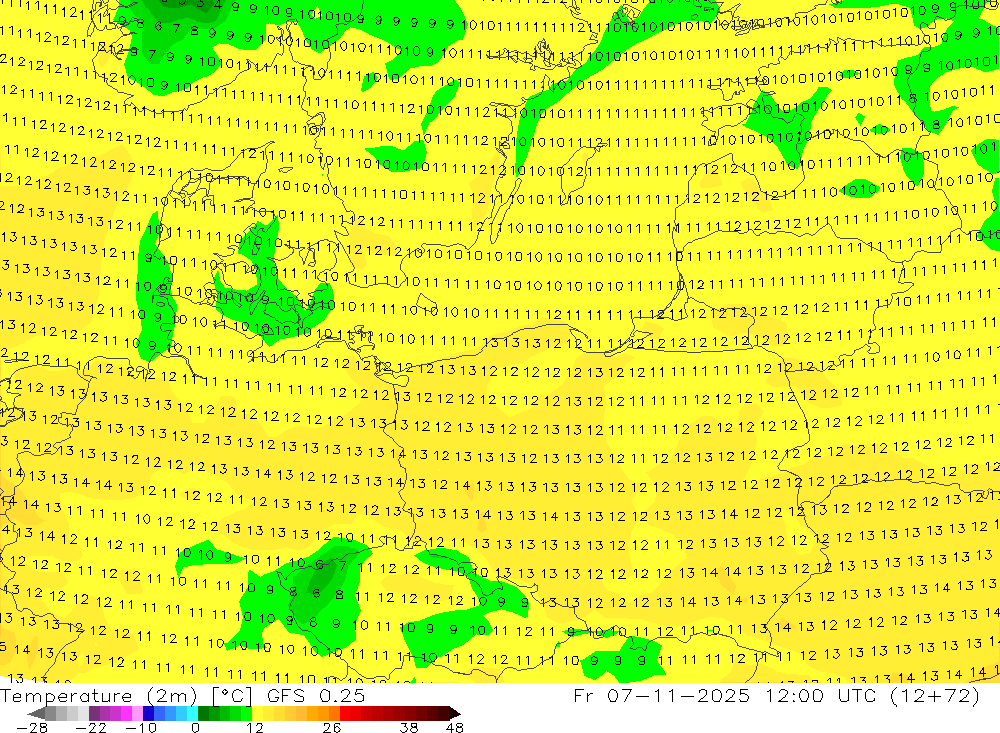
Task: Click the '-10' legend scale label
Action: pyautogui.click(x=141, y=727)
